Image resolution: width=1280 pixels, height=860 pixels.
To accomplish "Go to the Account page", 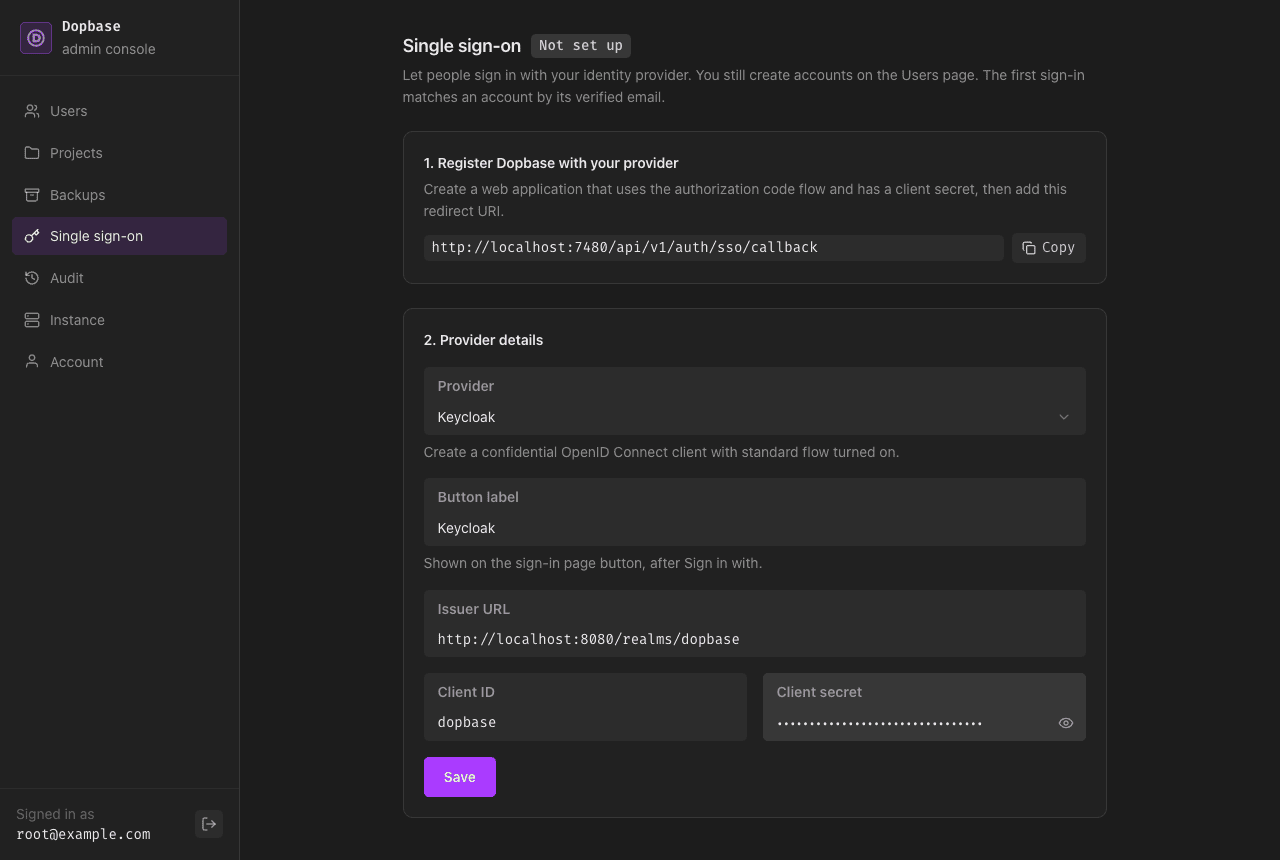I will (120, 362).
